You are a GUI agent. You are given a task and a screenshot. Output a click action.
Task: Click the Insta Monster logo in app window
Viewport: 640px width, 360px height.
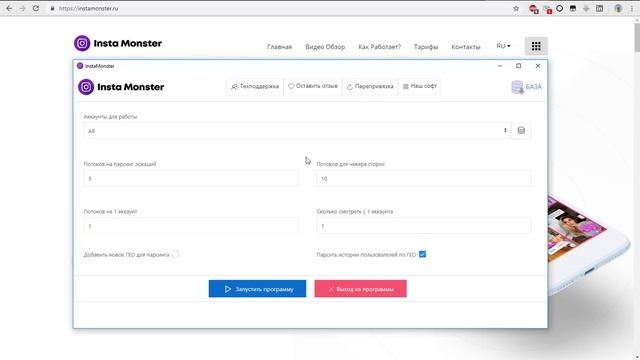(121, 87)
